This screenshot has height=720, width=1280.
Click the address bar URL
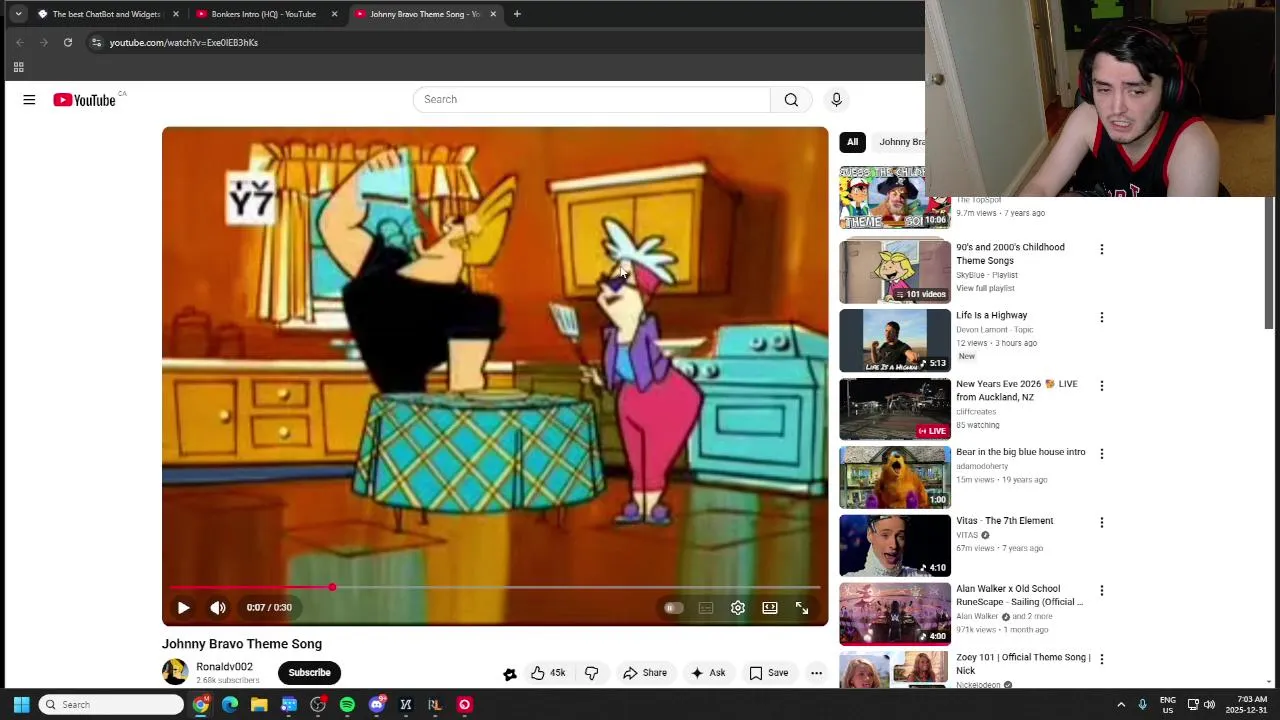tap(184, 42)
